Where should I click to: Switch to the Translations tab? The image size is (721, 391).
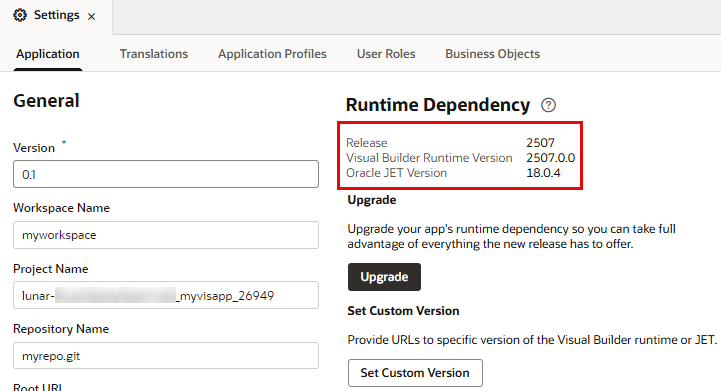tap(154, 54)
